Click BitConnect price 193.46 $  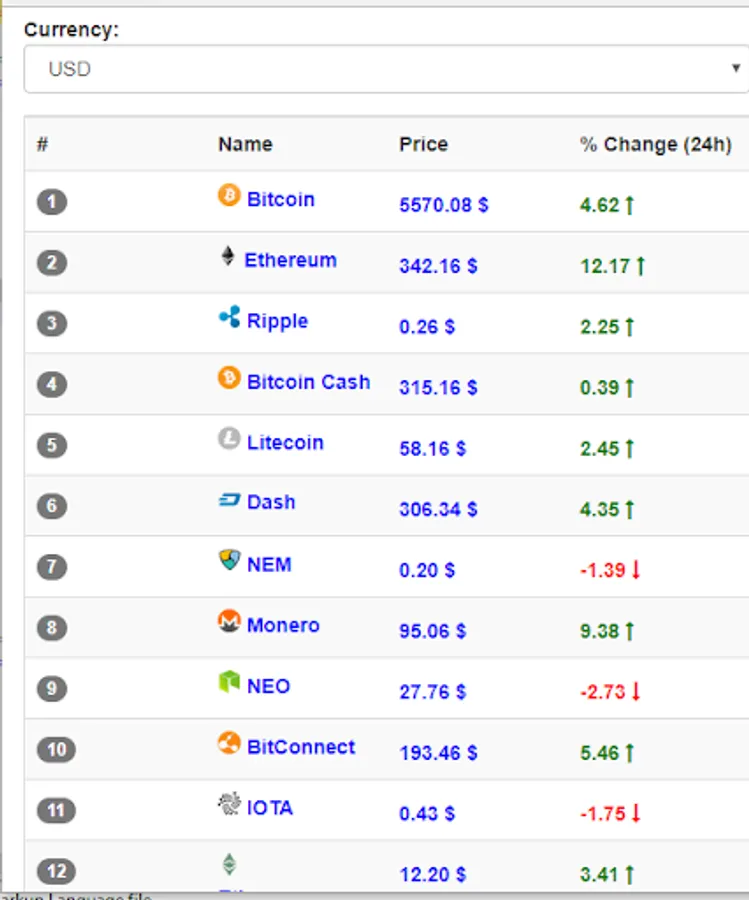click(x=438, y=752)
